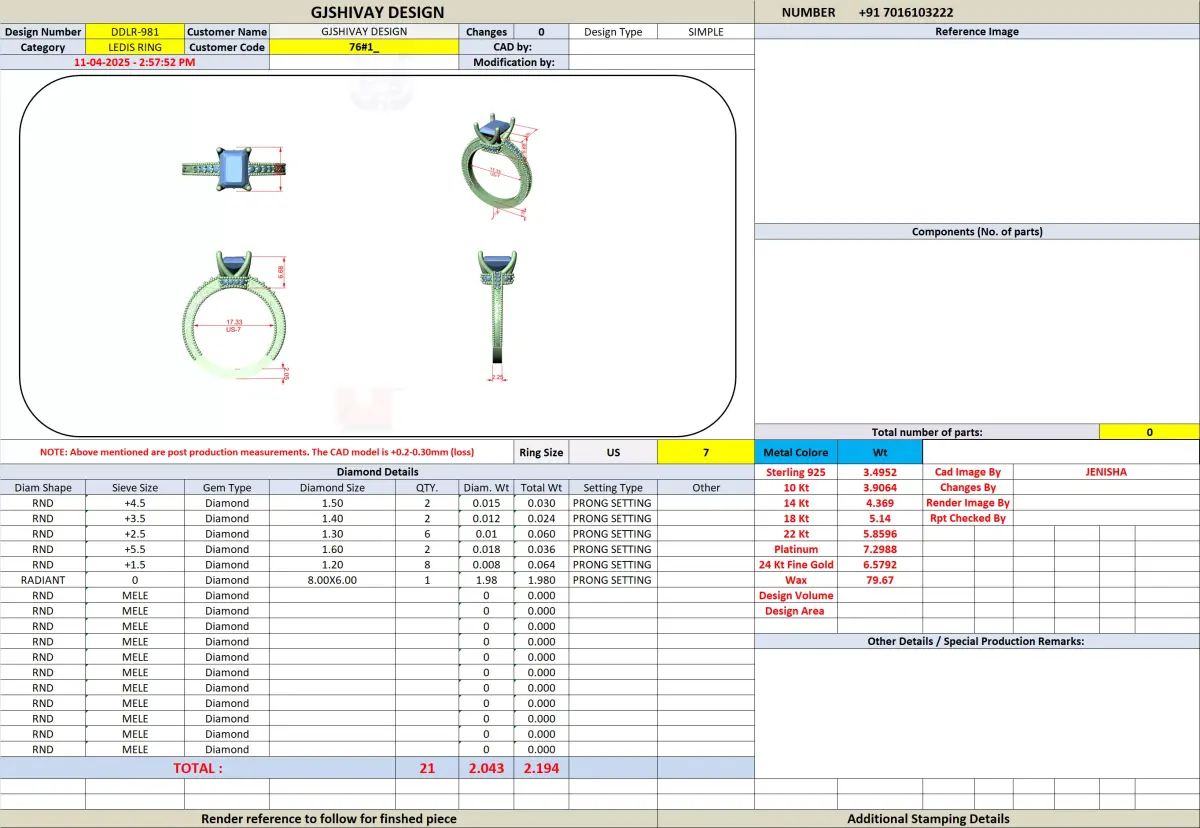This screenshot has width=1200, height=828.
Task: Select the yellow ring size value 7
Action: pos(705,452)
